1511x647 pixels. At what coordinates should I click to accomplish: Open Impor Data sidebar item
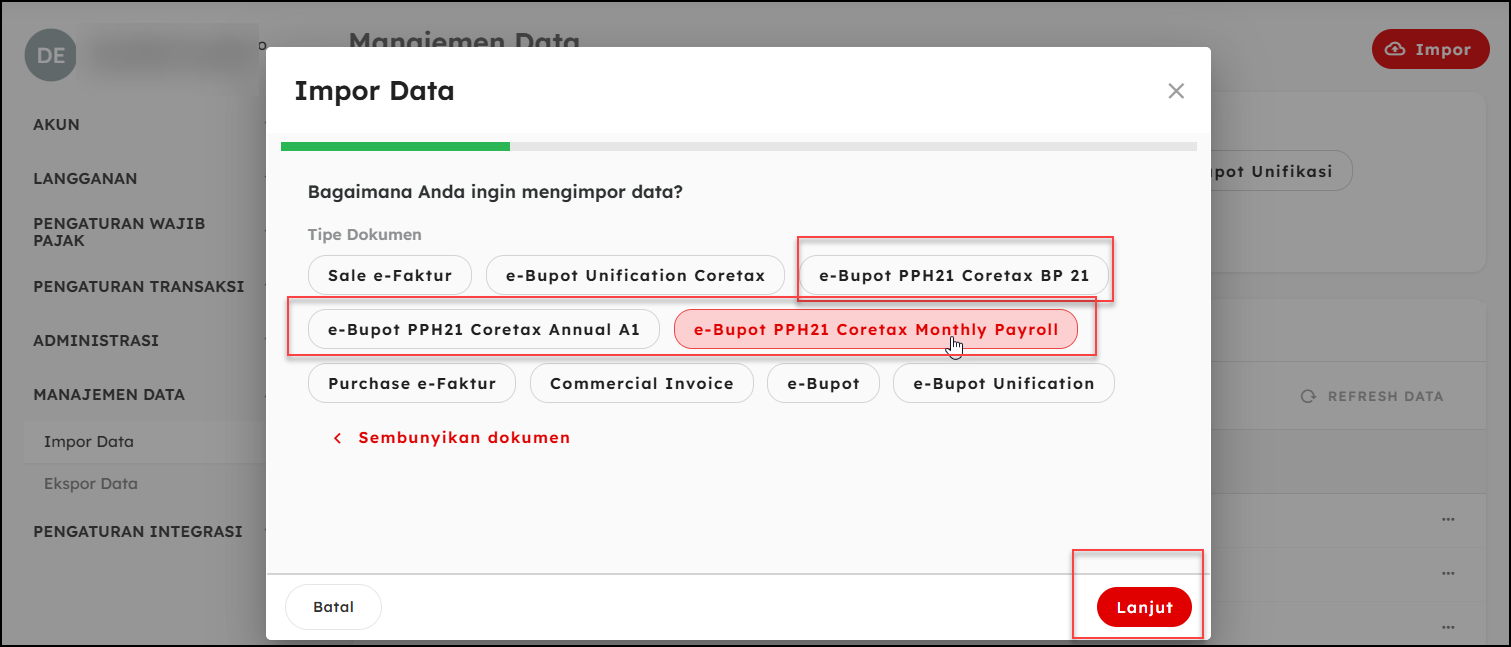89,442
